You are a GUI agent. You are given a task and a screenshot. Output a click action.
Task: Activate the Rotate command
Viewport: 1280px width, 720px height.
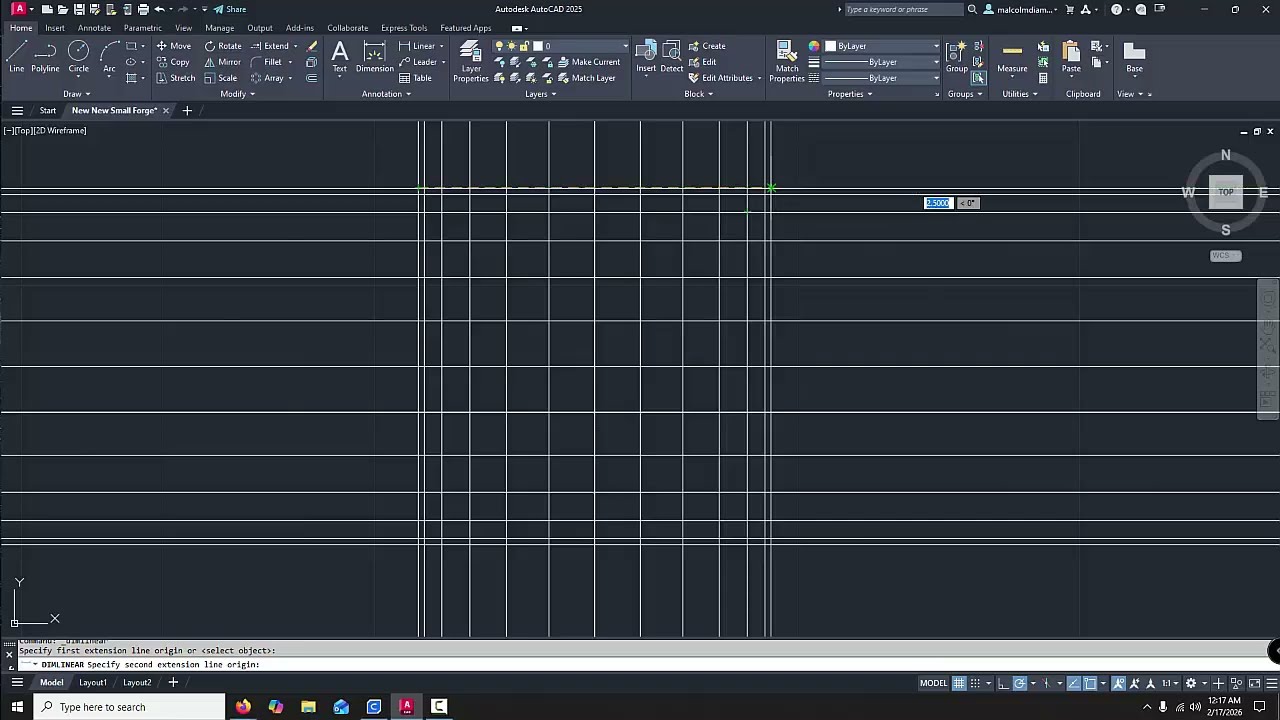click(x=223, y=46)
